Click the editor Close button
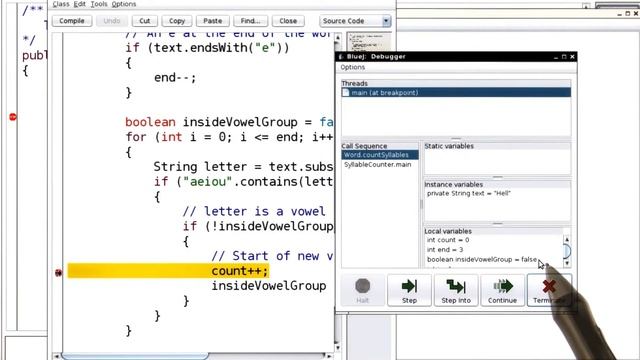Screen dimensions: 640x360 [x=288, y=21]
